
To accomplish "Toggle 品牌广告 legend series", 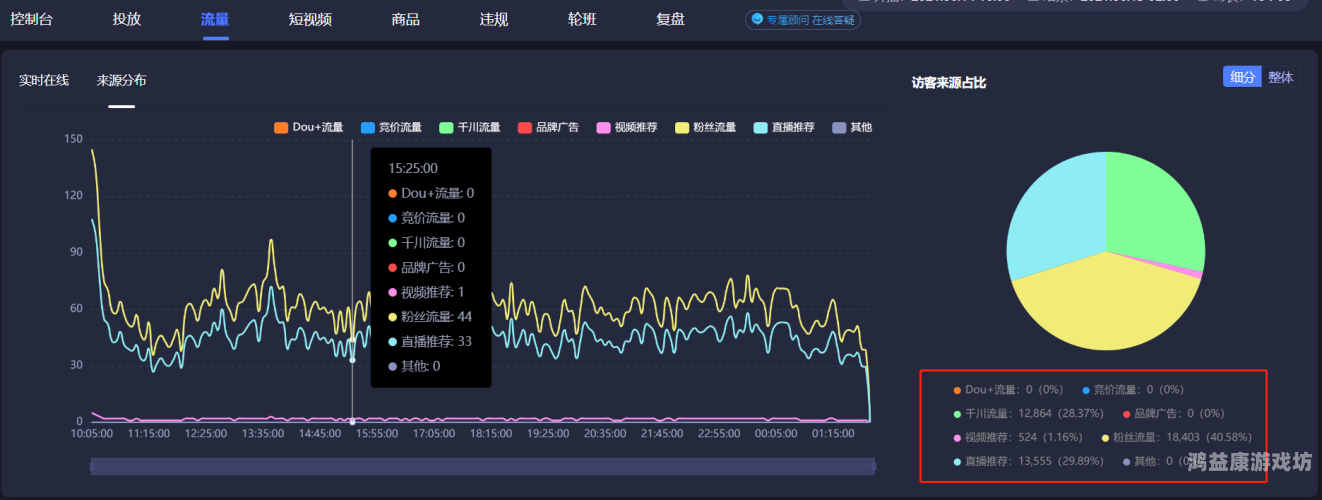I will tap(549, 127).
